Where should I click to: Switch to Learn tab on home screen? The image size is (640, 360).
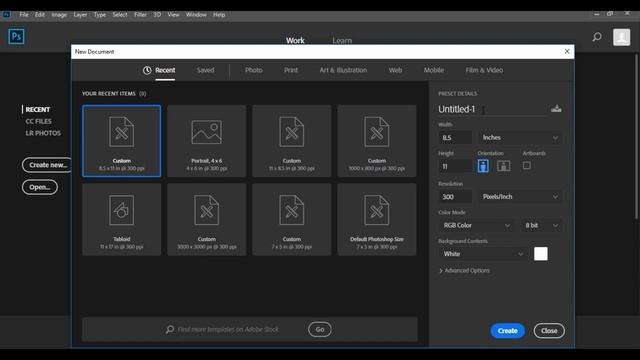[x=342, y=40]
